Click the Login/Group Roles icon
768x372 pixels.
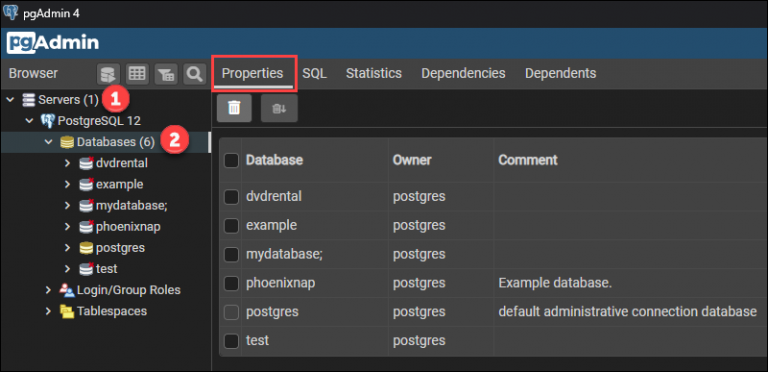click(x=67, y=290)
